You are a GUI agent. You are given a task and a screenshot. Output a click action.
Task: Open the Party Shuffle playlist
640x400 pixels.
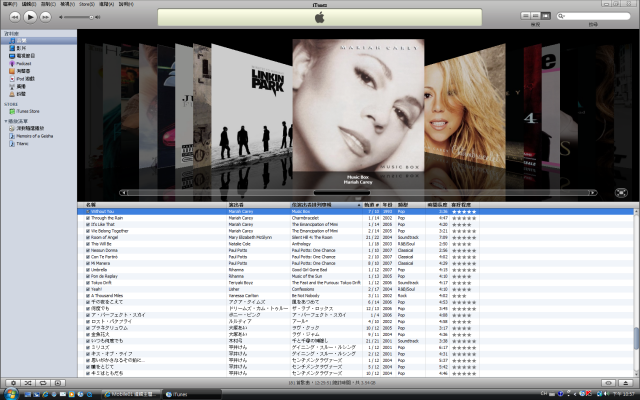click(x=39, y=128)
